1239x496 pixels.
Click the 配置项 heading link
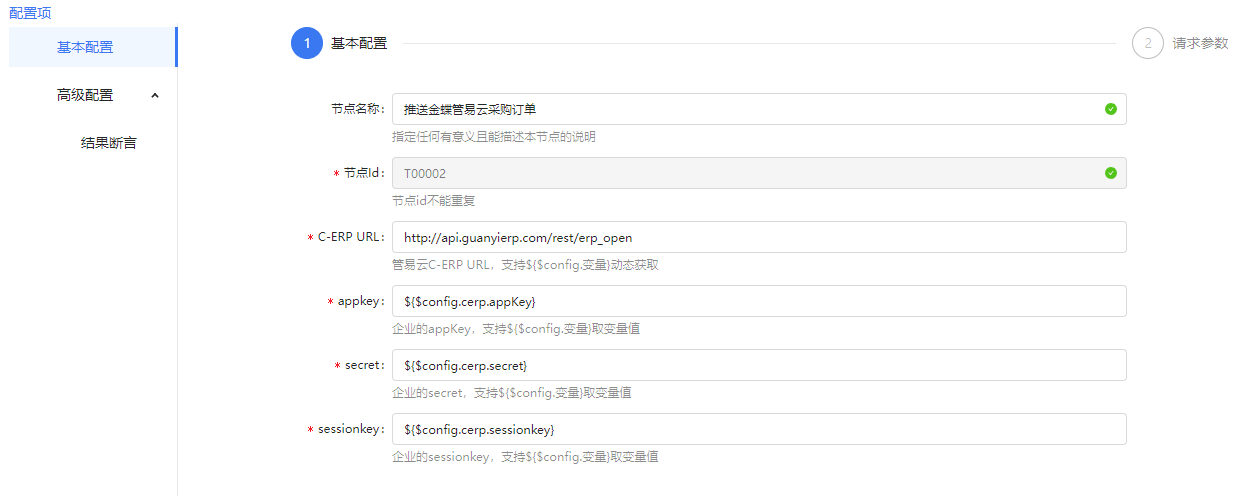click(x=30, y=13)
